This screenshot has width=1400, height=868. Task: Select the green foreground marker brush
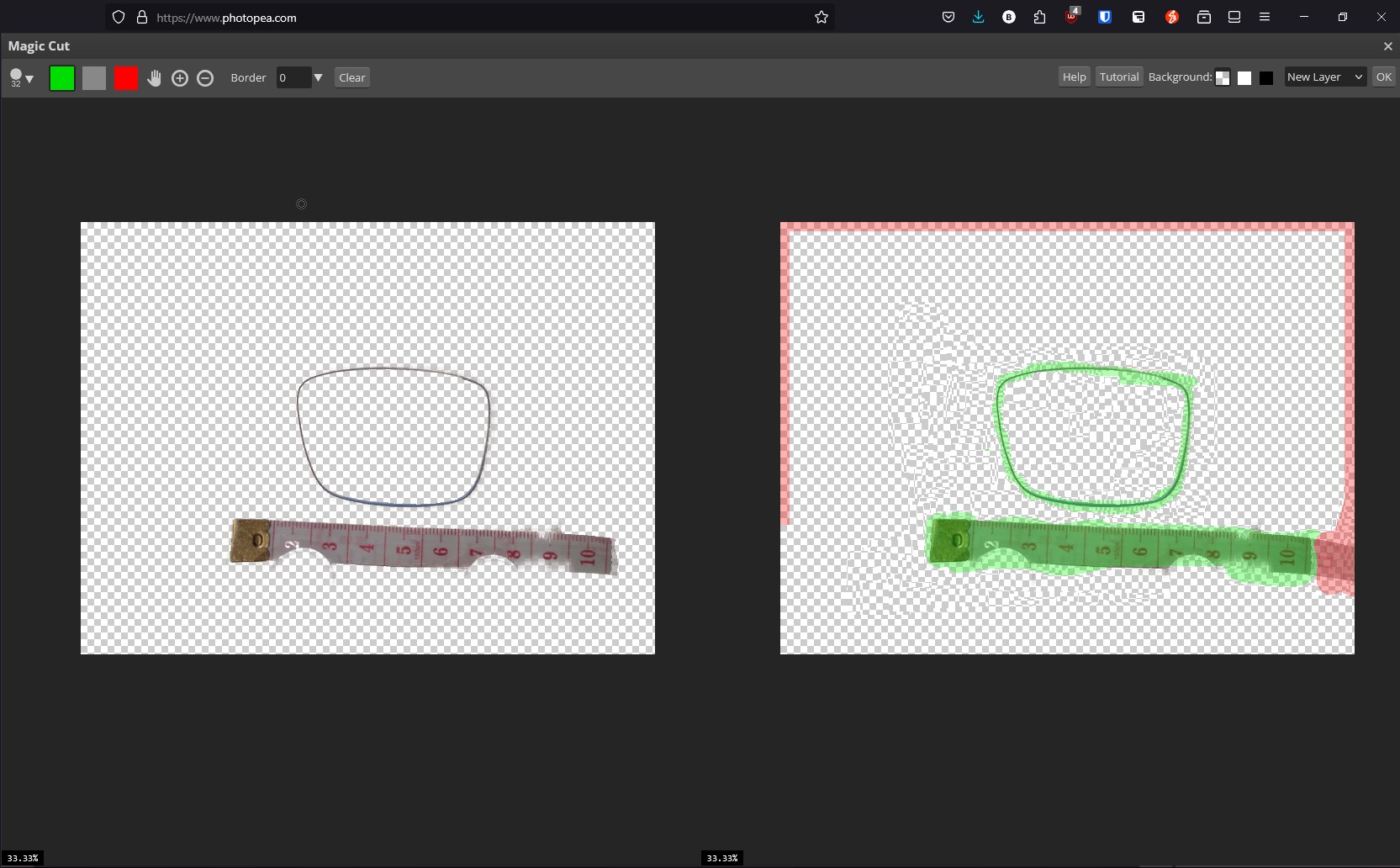pyautogui.click(x=62, y=78)
